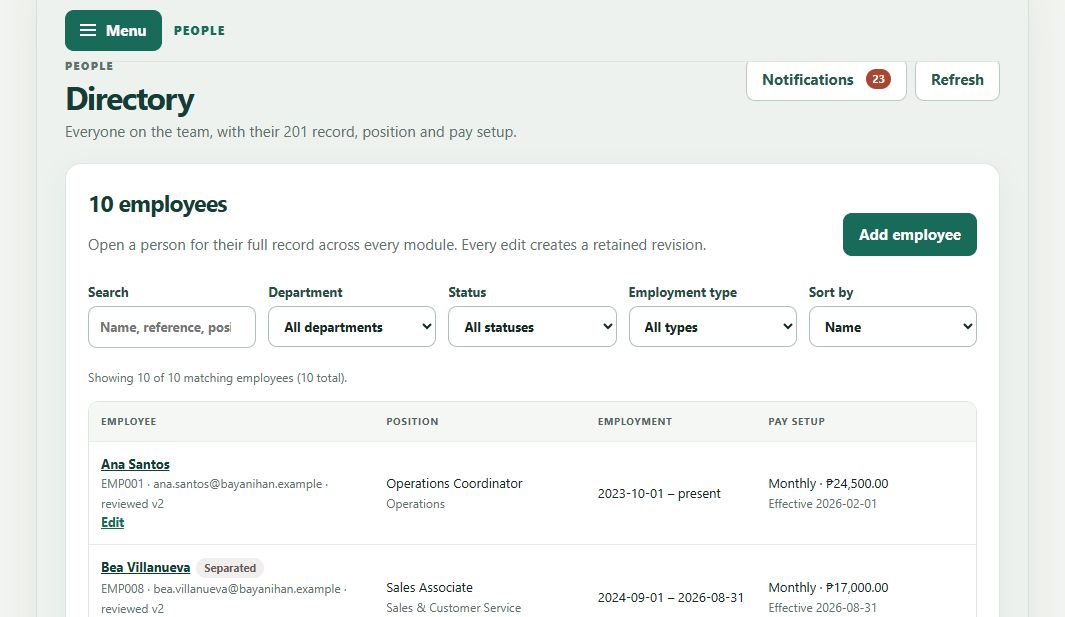Click Effective 2026-02-01 text
The image size is (1065, 617).
pos(823,504)
